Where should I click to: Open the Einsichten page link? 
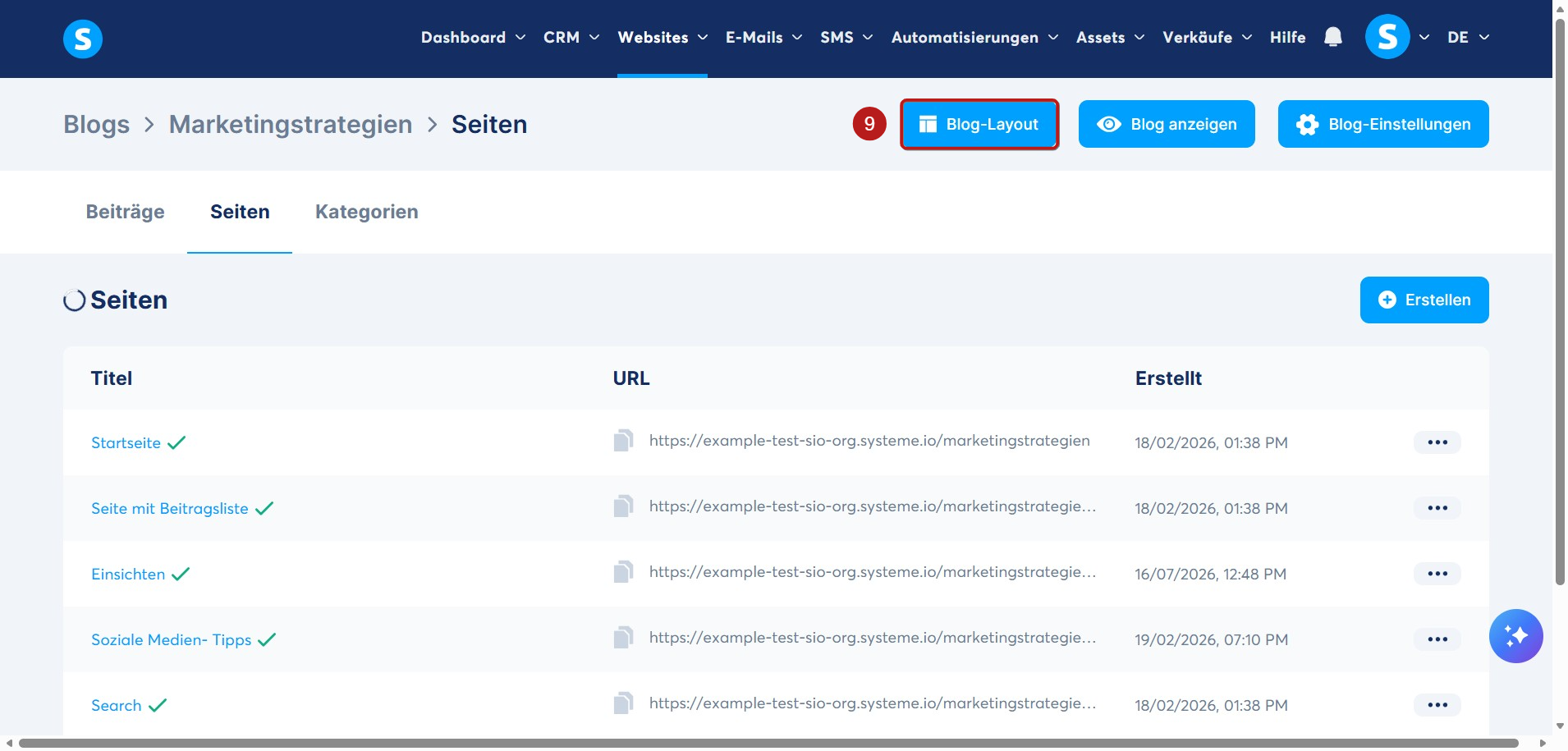(x=128, y=574)
